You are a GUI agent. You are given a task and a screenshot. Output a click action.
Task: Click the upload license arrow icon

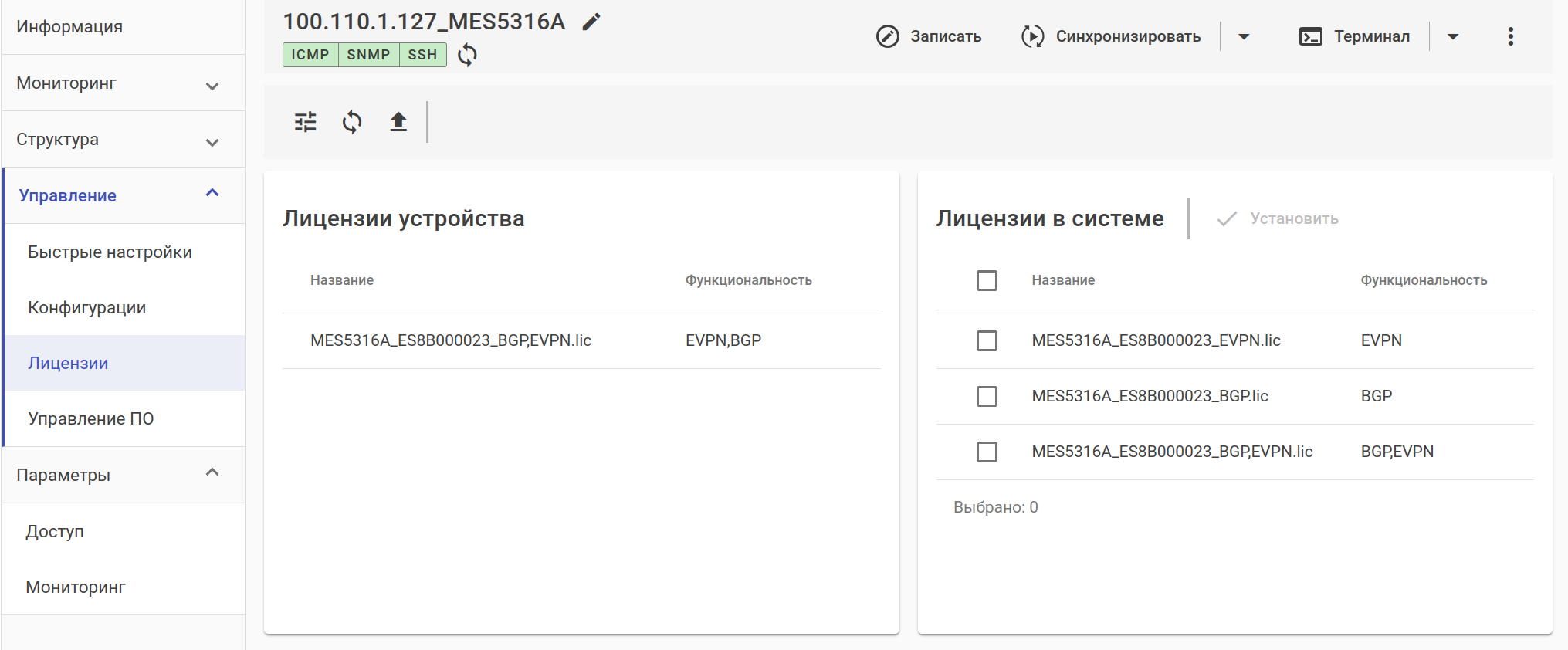tap(398, 122)
